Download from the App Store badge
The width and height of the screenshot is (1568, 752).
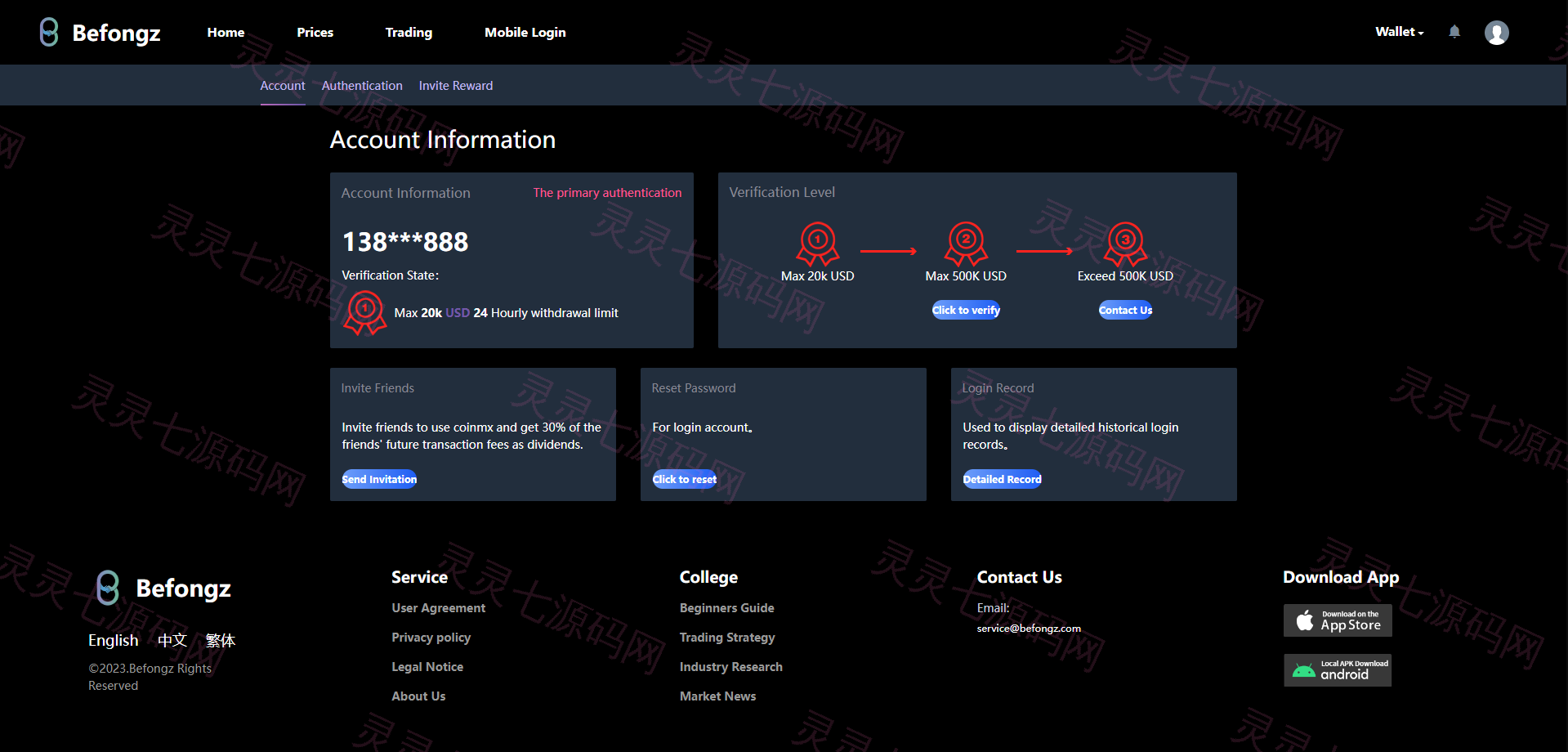tap(1338, 620)
